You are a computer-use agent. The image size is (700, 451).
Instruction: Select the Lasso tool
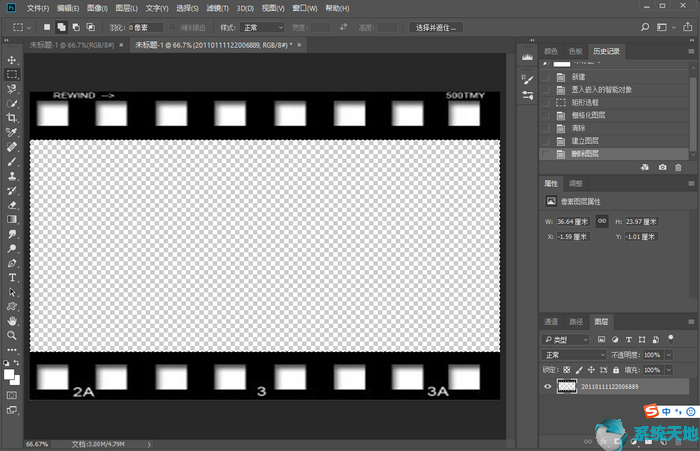pyautogui.click(x=12, y=89)
